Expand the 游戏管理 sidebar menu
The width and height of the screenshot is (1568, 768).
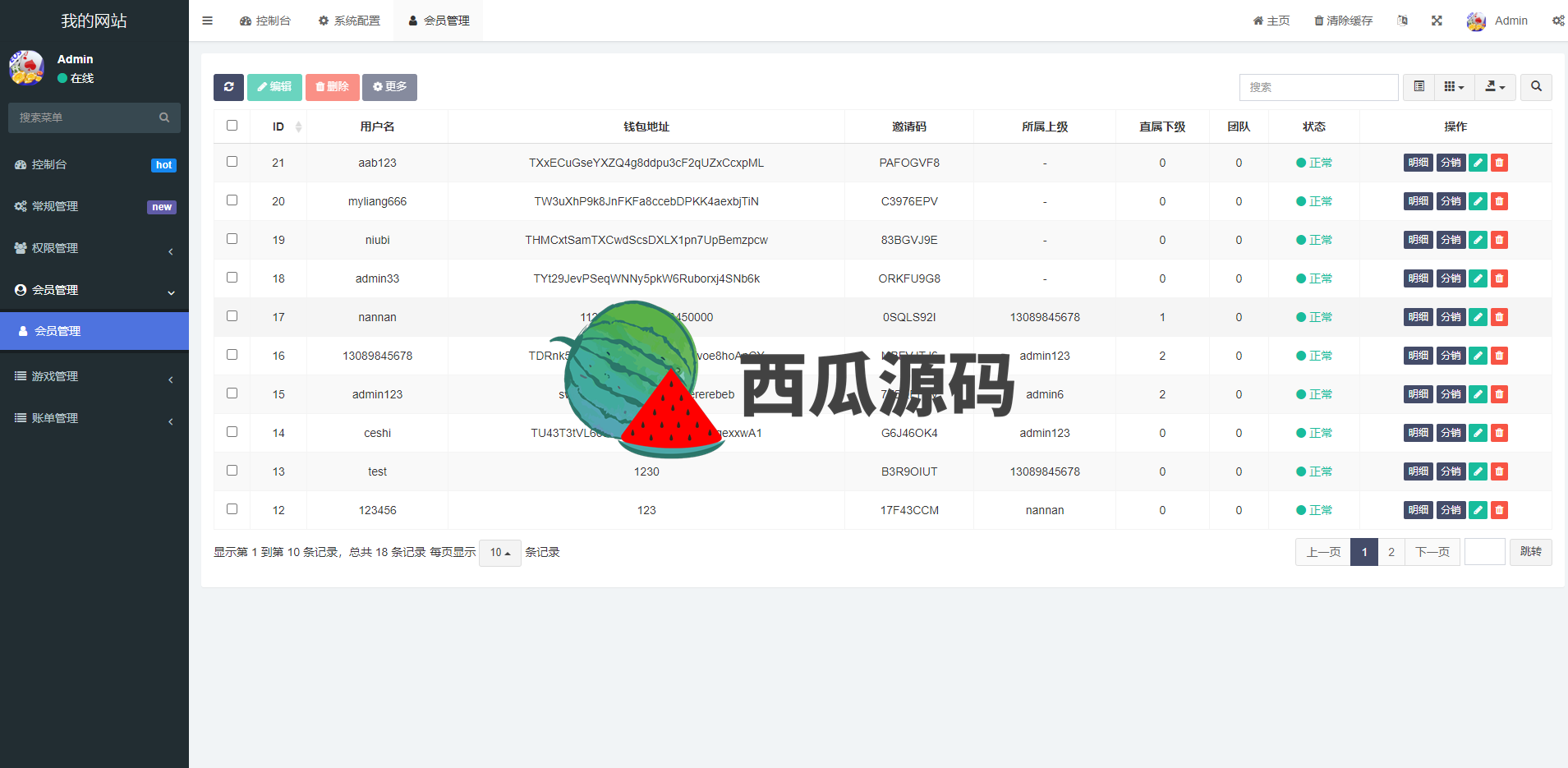click(x=94, y=376)
